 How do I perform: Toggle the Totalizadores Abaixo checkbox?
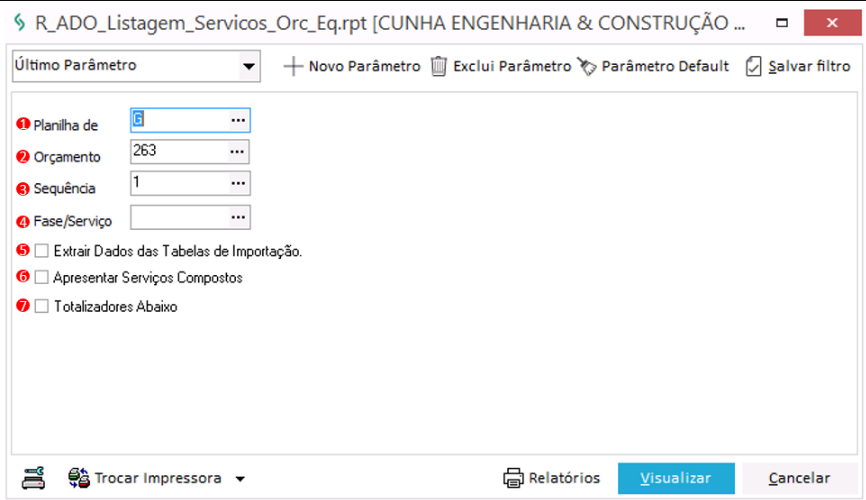point(41,307)
